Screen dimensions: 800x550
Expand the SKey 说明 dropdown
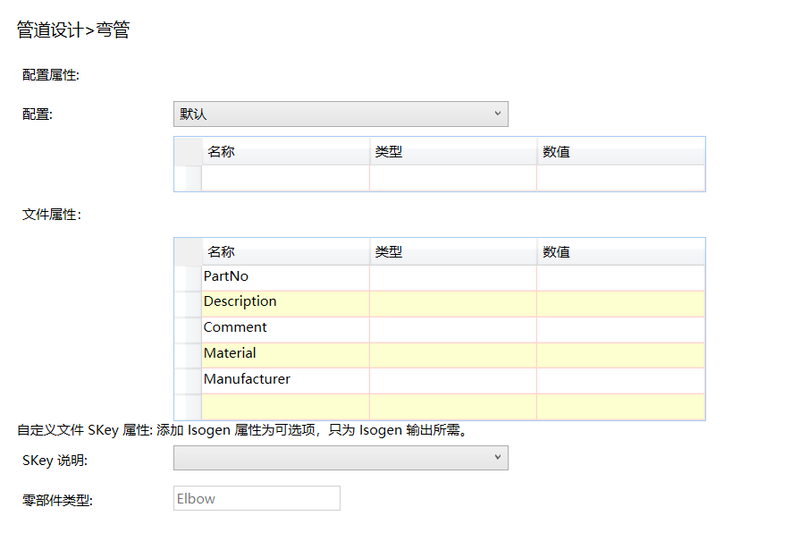(340, 458)
